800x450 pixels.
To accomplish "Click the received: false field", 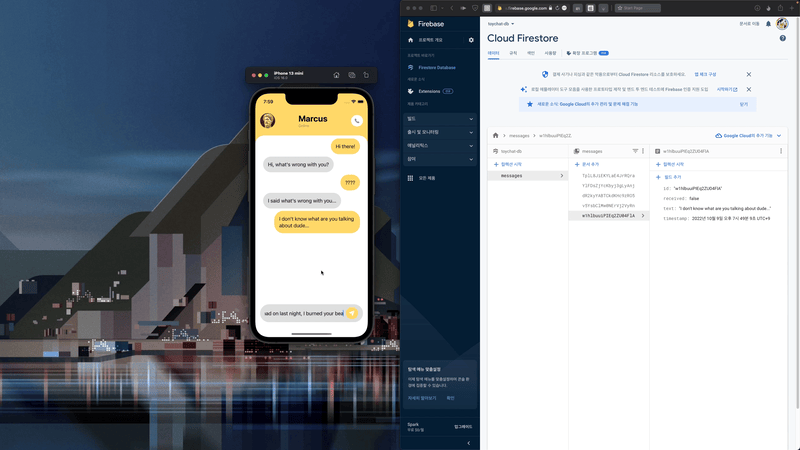I will pos(681,198).
